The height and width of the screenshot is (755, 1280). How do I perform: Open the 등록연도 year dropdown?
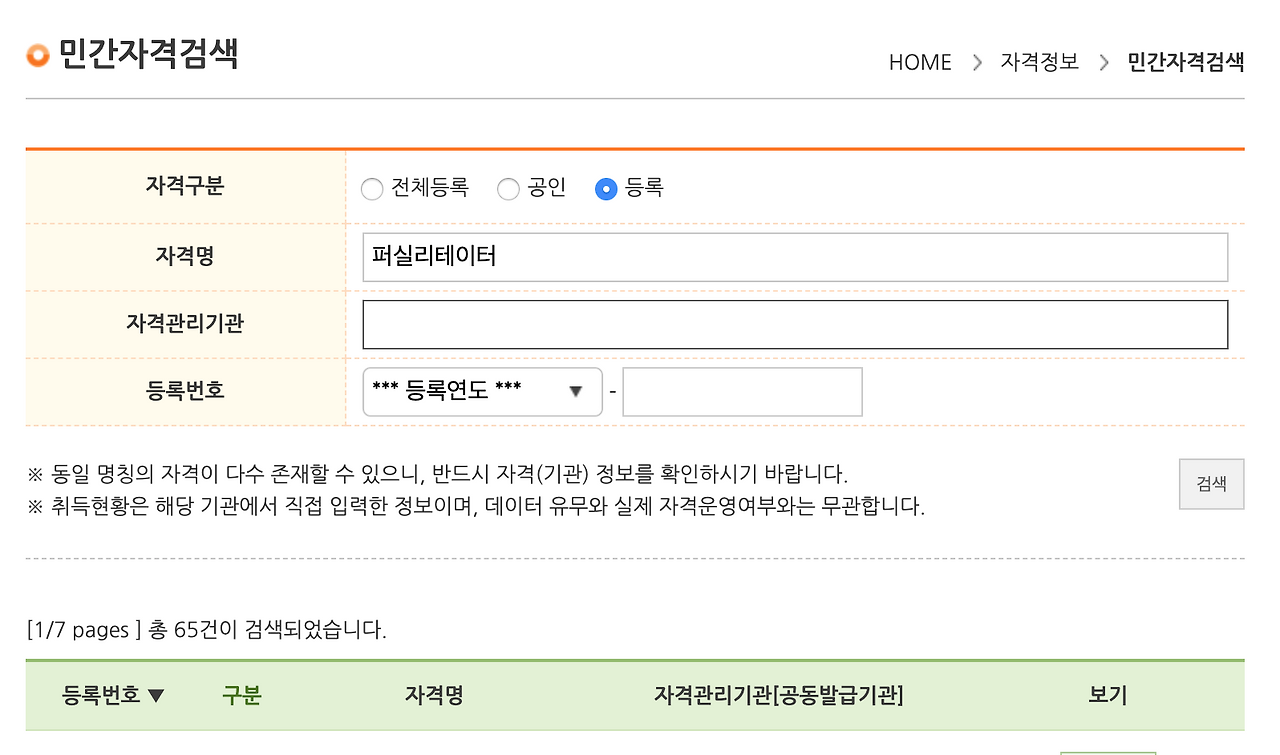(x=482, y=392)
